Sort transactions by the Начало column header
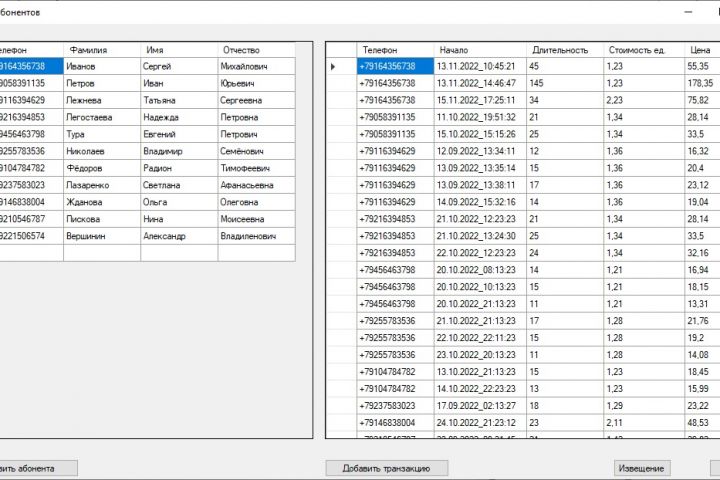Screen dimensions: 720x480 pos(480,50)
